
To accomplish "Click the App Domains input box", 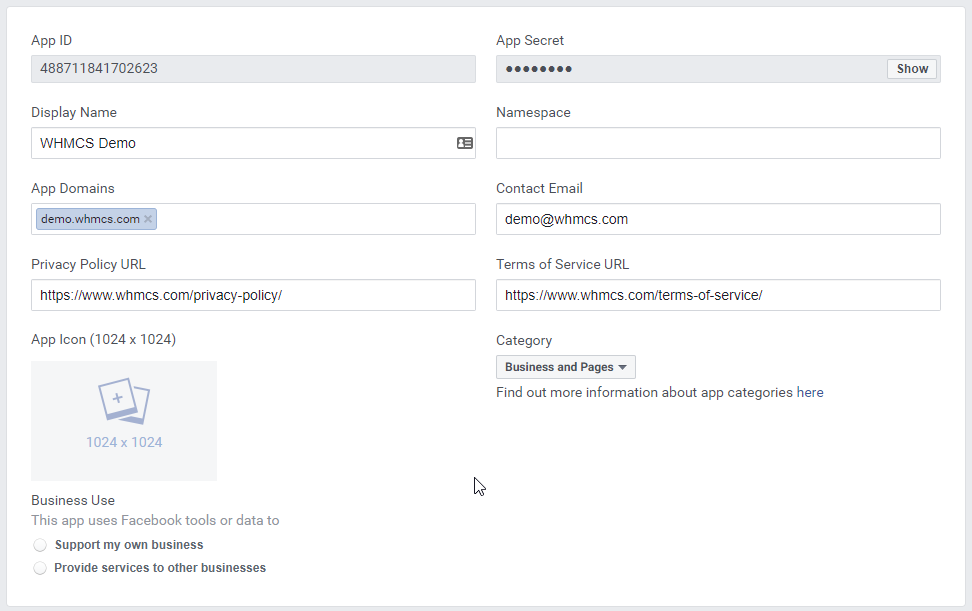I will (254, 219).
